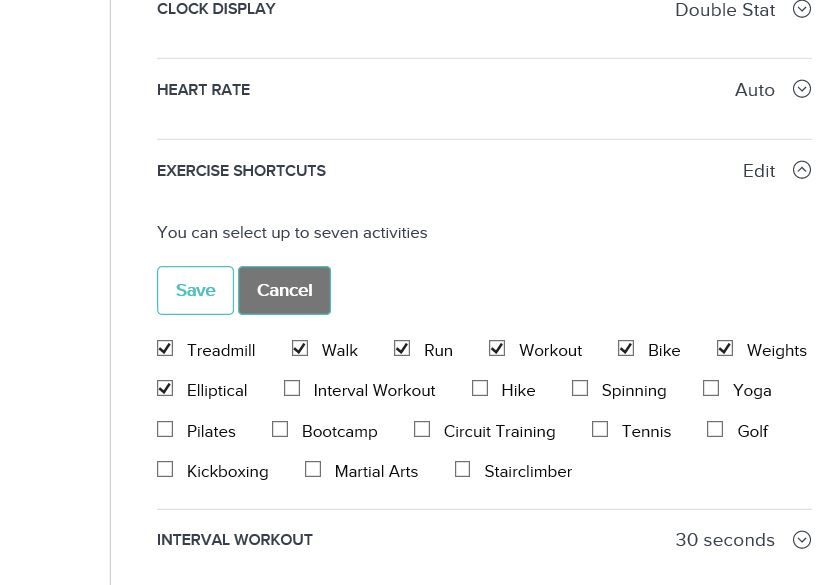Check the Kickboxing activity
The height and width of the screenshot is (585, 834).
(x=165, y=467)
